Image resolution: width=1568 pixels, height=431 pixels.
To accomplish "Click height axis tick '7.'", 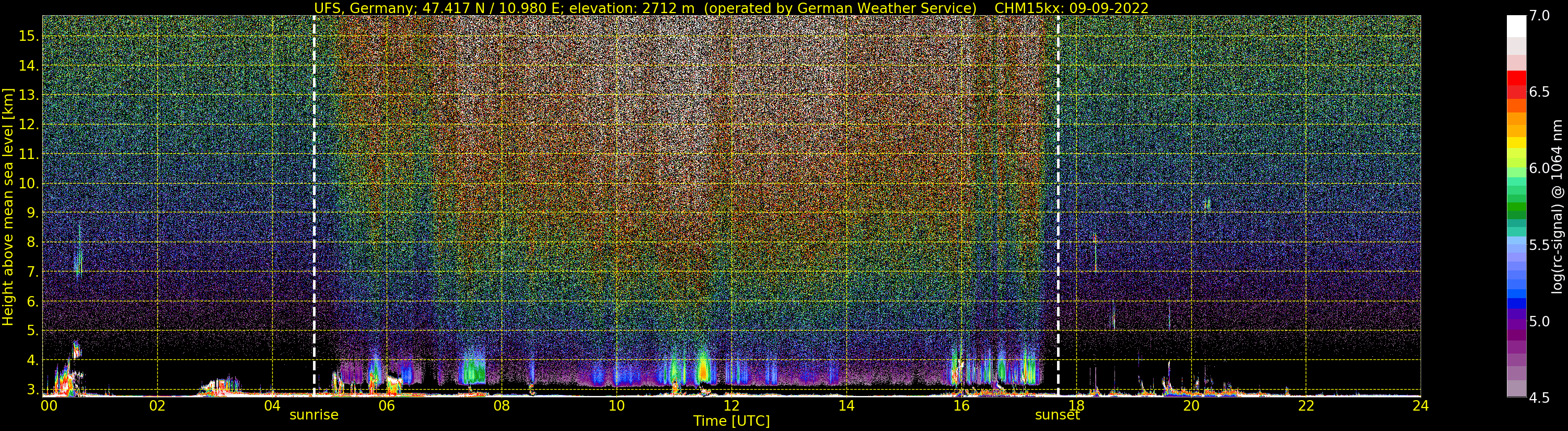I will pyautogui.click(x=33, y=272).
